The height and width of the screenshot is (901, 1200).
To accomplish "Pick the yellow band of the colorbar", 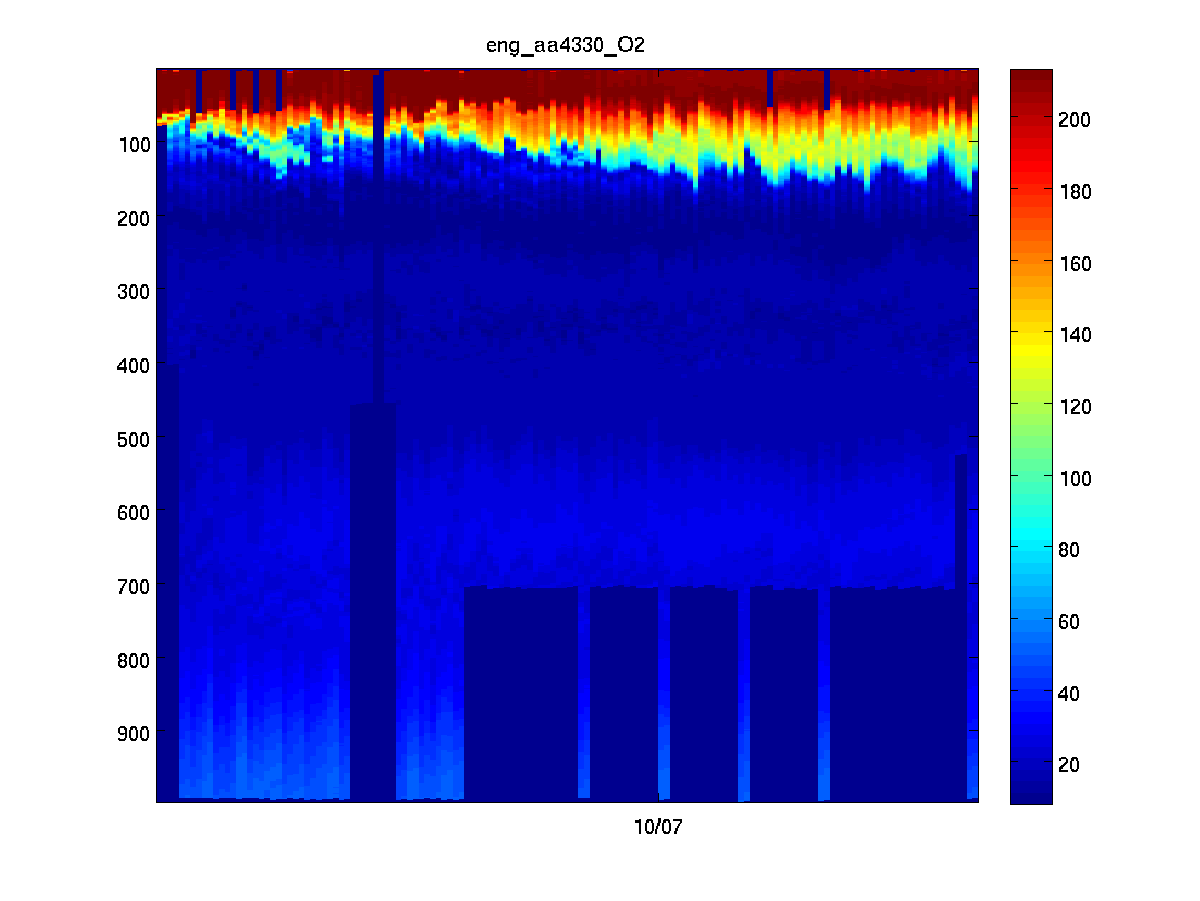I will [1031, 345].
